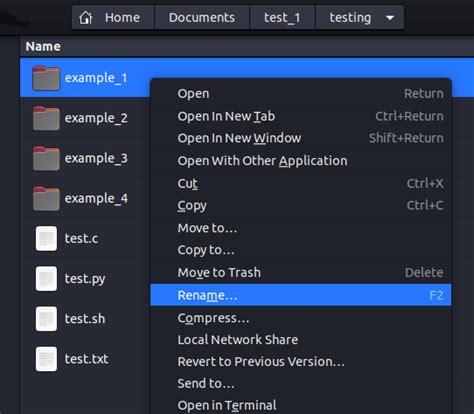Click the test.sh file icon
This screenshot has height=414, width=474.
46,319
